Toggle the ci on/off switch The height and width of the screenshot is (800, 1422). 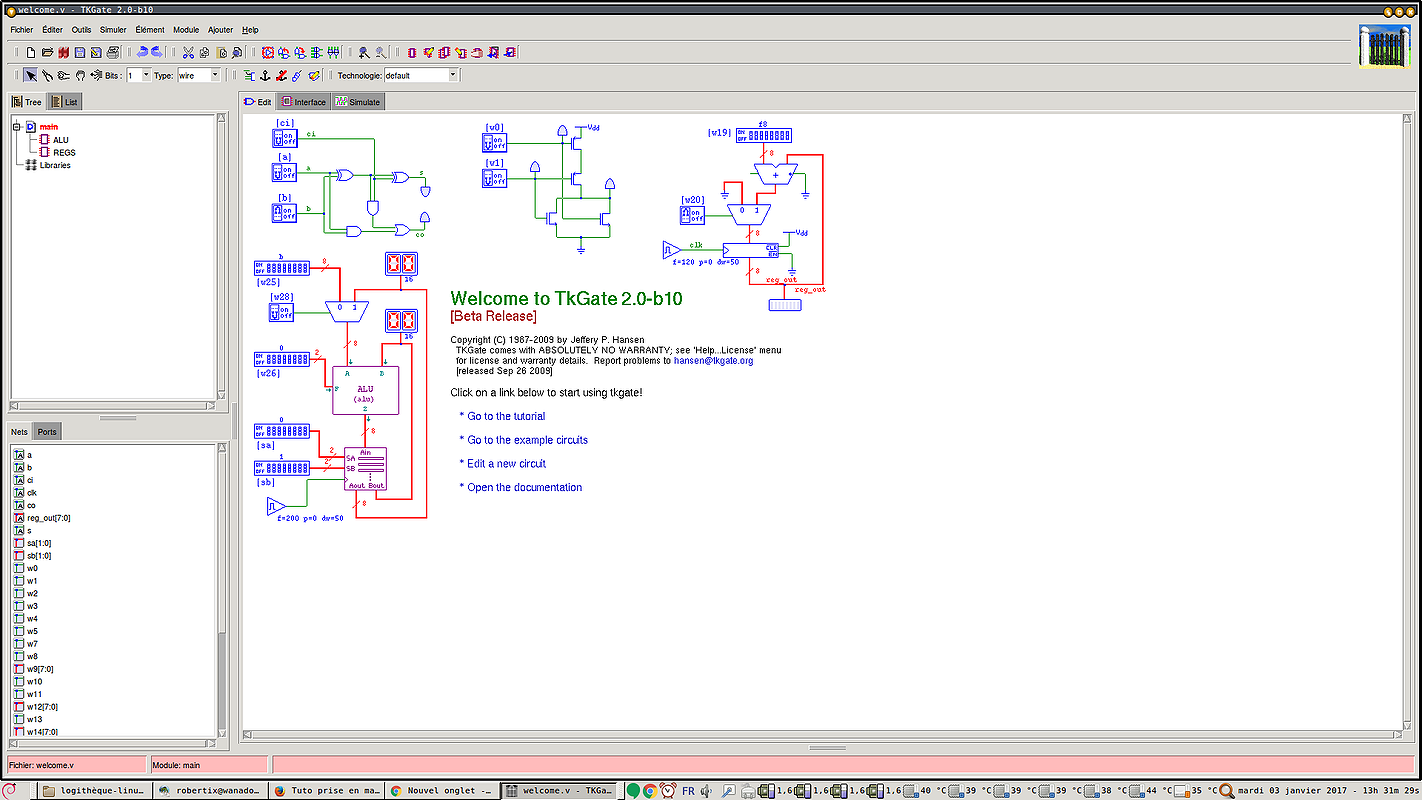pos(285,138)
